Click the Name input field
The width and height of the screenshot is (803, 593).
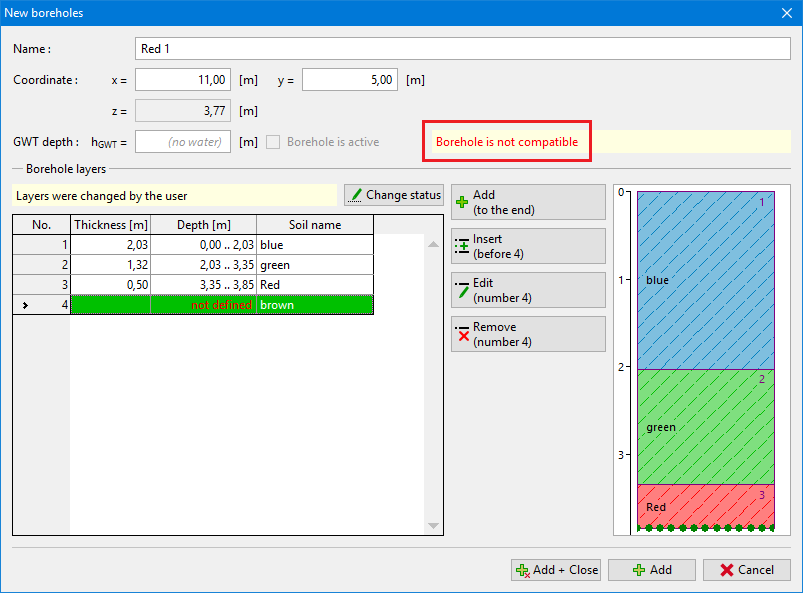462,49
